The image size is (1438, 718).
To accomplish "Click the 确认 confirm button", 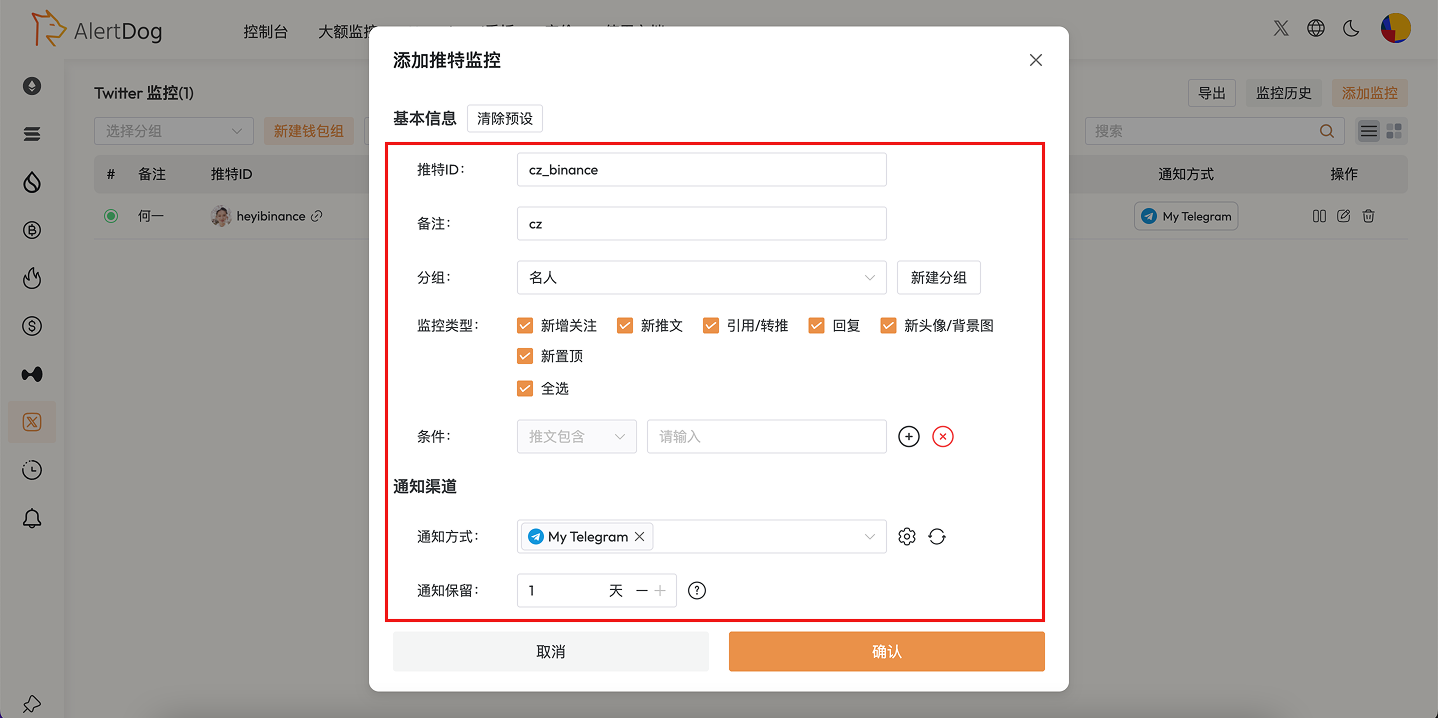I will point(886,651).
